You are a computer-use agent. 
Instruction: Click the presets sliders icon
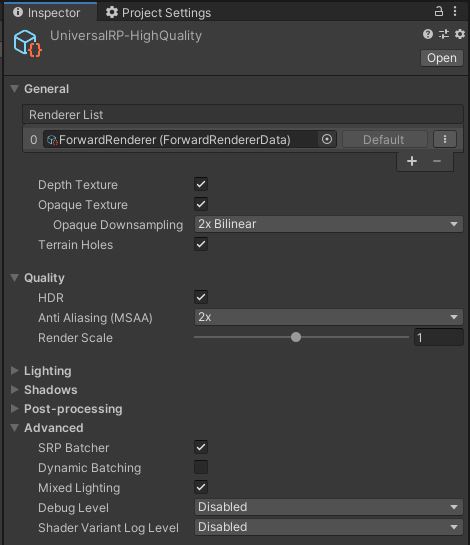[x=444, y=34]
